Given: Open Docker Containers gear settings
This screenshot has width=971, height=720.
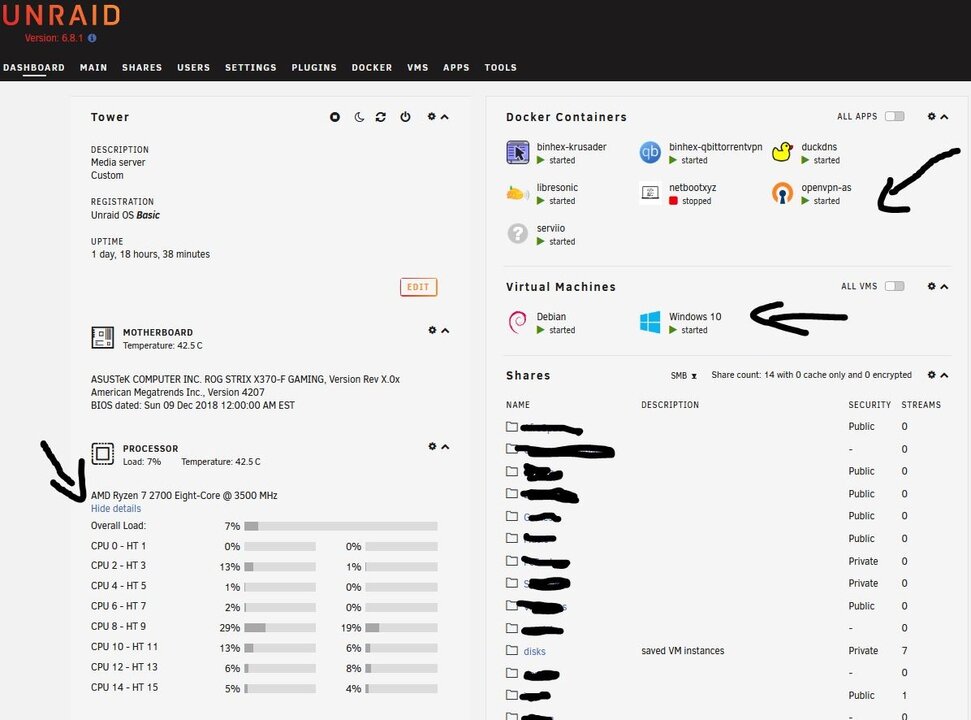Looking at the screenshot, I should pos(931,116).
